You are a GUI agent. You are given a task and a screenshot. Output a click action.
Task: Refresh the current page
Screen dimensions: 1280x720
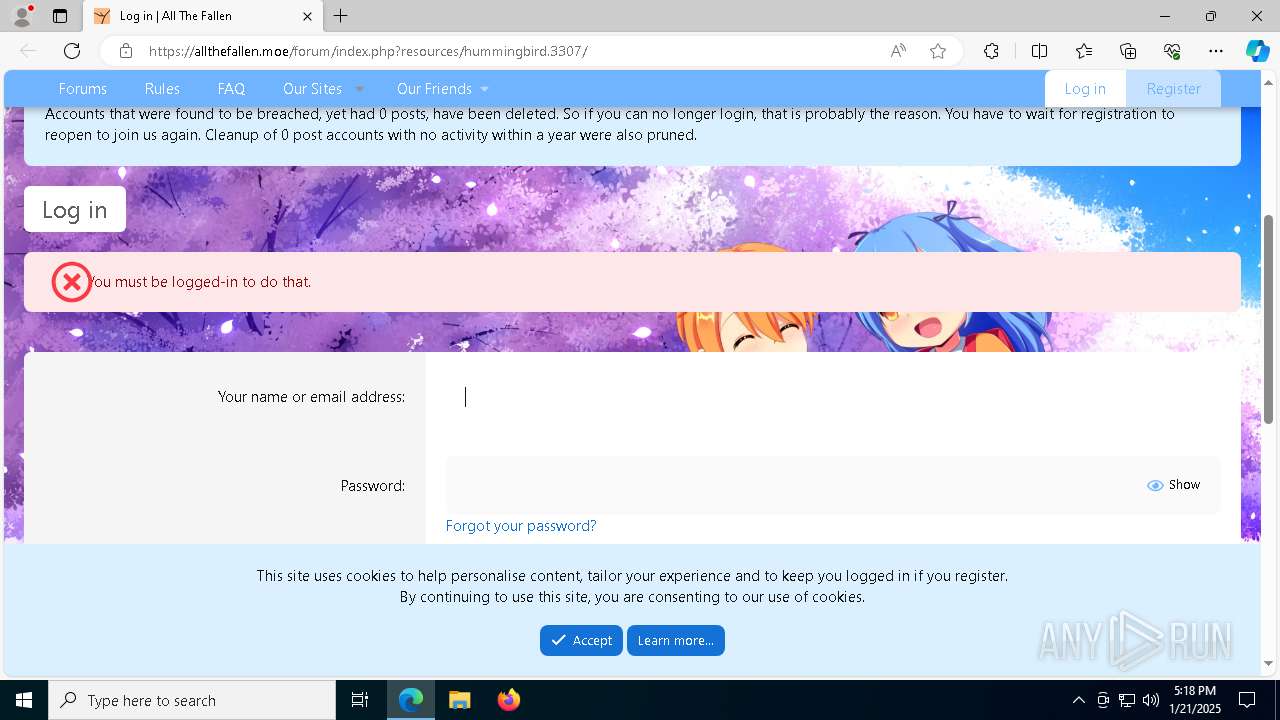click(72, 51)
